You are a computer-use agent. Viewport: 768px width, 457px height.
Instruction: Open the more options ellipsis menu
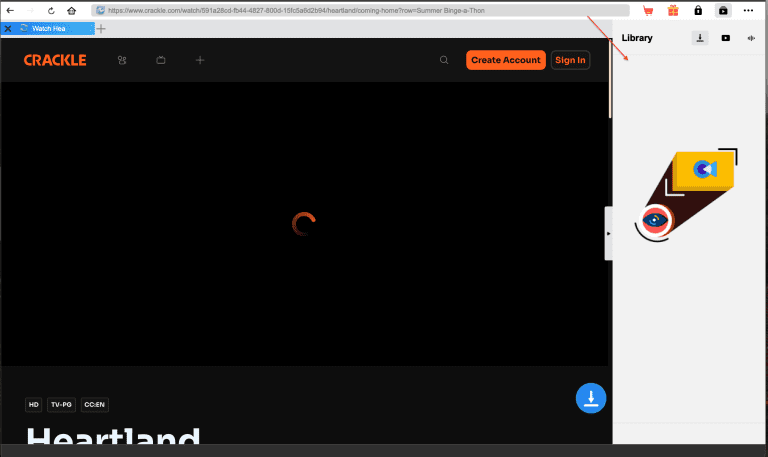pos(748,10)
